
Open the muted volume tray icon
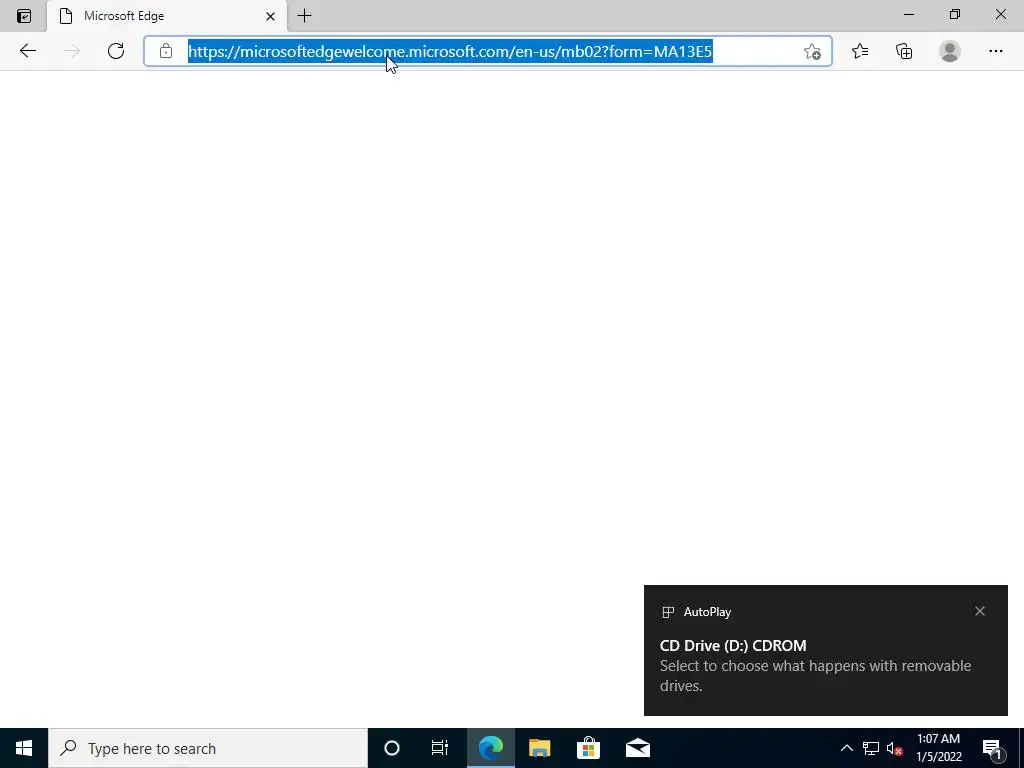(x=895, y=748)
